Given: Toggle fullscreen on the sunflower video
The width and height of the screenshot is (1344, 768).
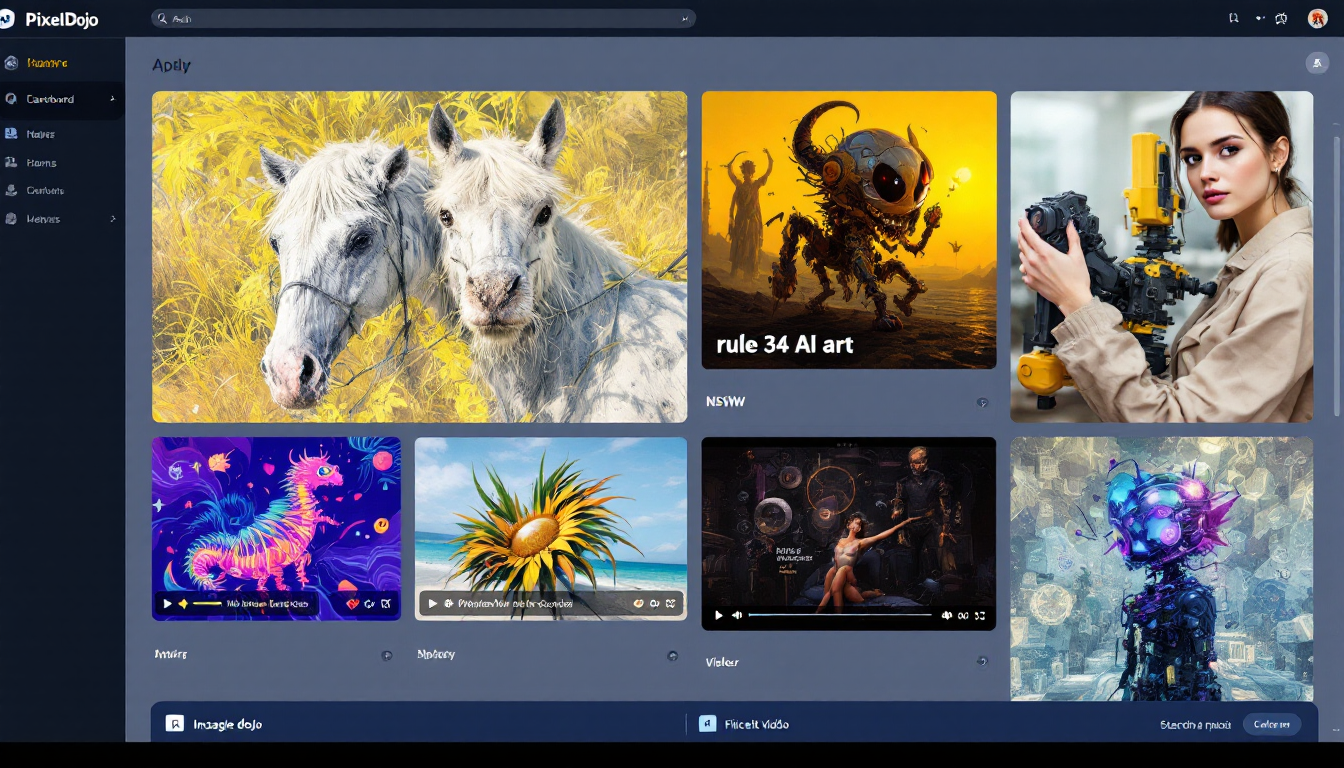Looking at the screenshot, I should [672, 604].
